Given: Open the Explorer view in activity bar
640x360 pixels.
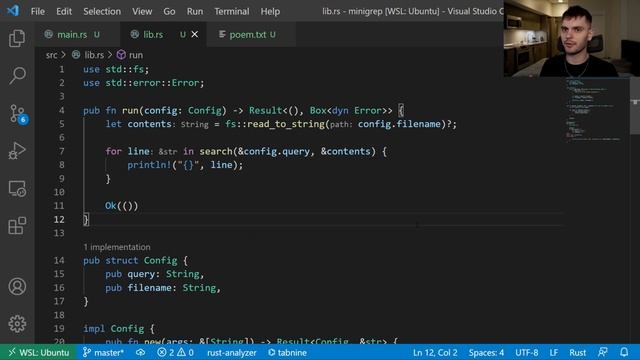Looking at the screenshot, I should (17, 38).
